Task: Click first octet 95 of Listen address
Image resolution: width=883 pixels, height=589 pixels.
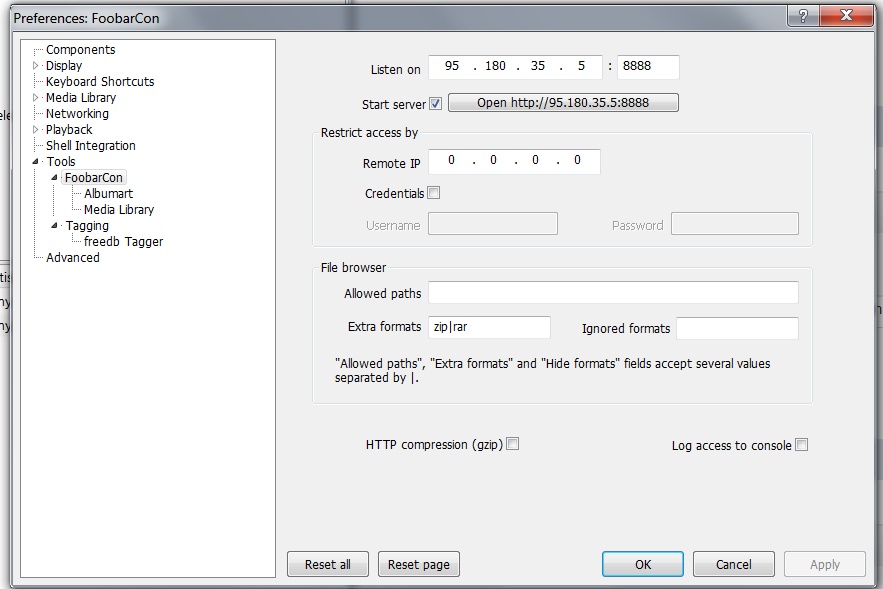Action: coord(452,66)
